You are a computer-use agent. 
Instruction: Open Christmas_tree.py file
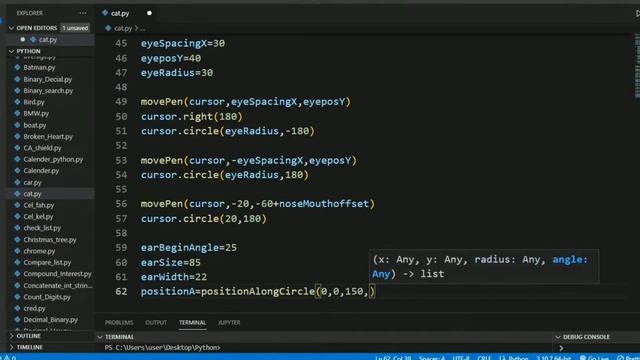click(49, 240)
